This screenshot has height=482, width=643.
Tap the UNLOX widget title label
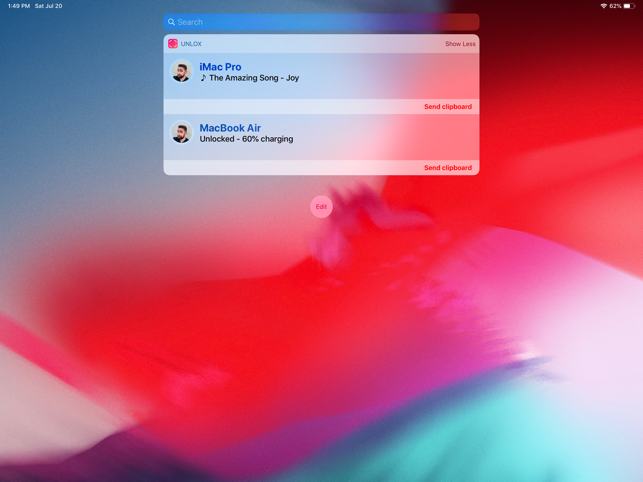click(x=191, y=44)
